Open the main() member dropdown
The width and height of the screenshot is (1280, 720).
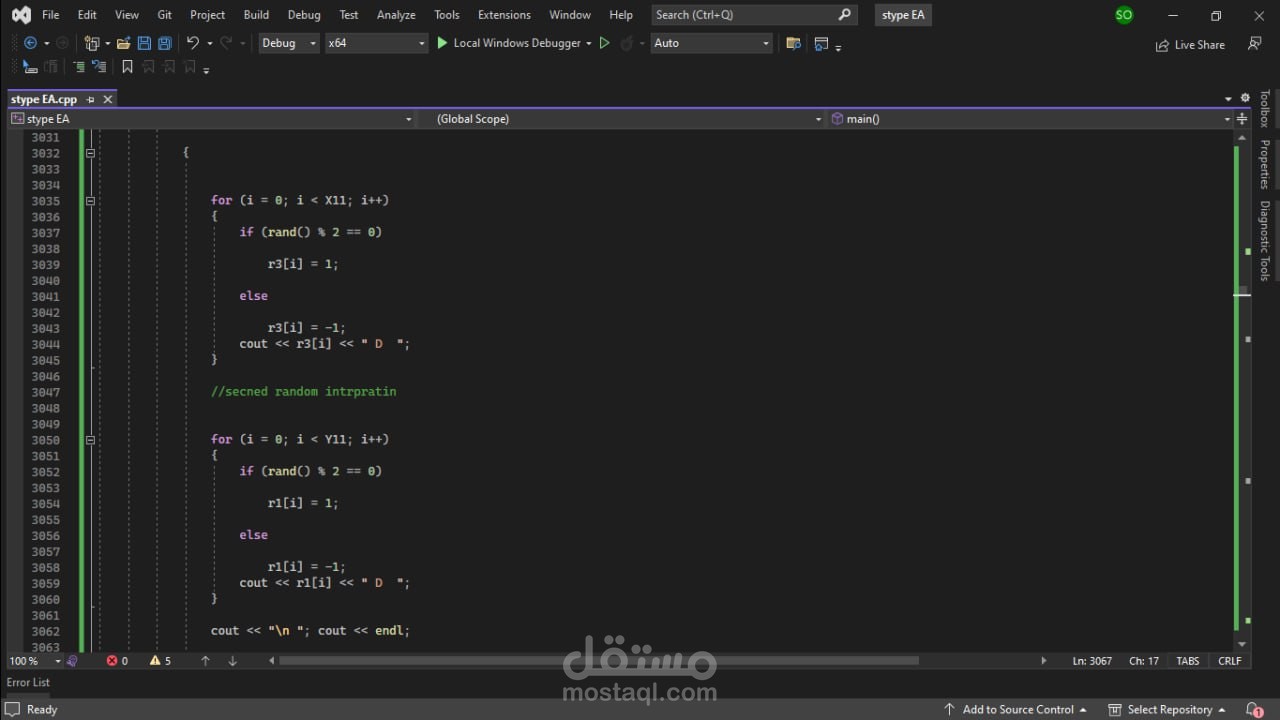[1030, 119]
